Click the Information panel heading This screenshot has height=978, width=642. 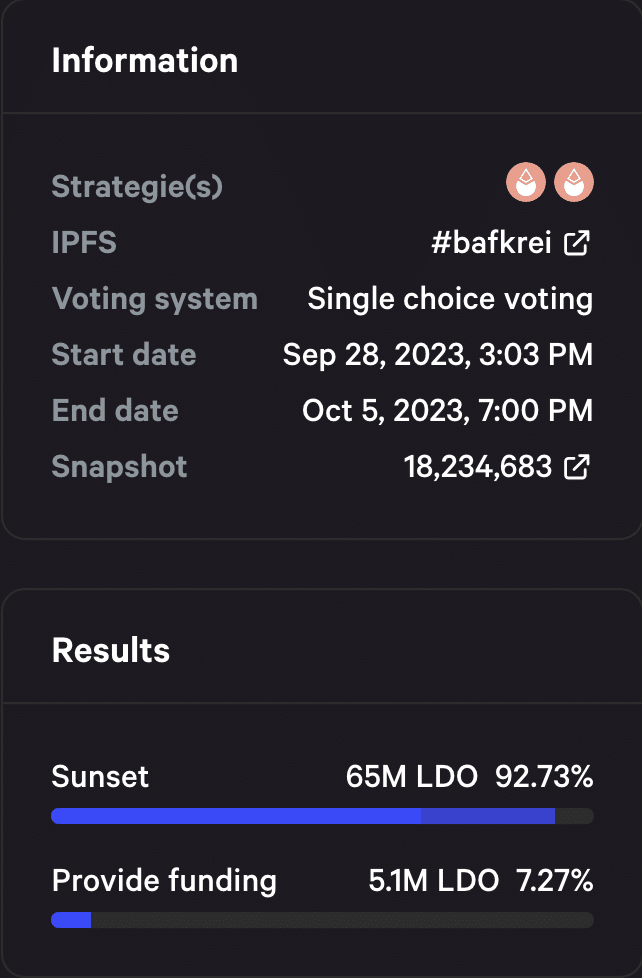(145, 61)
